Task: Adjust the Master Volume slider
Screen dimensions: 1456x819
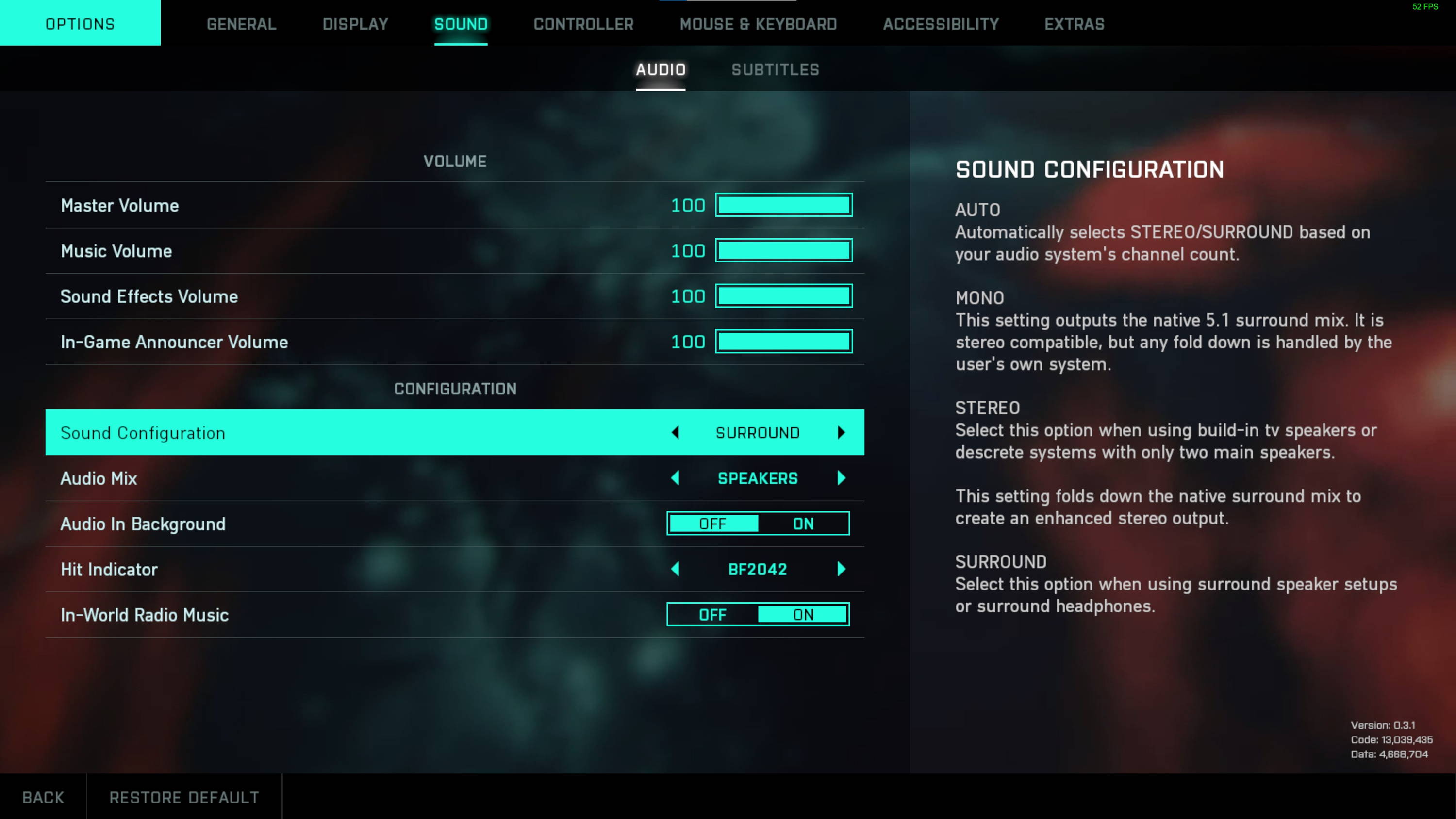Action: pyautogui.click(x=783, y=205)
